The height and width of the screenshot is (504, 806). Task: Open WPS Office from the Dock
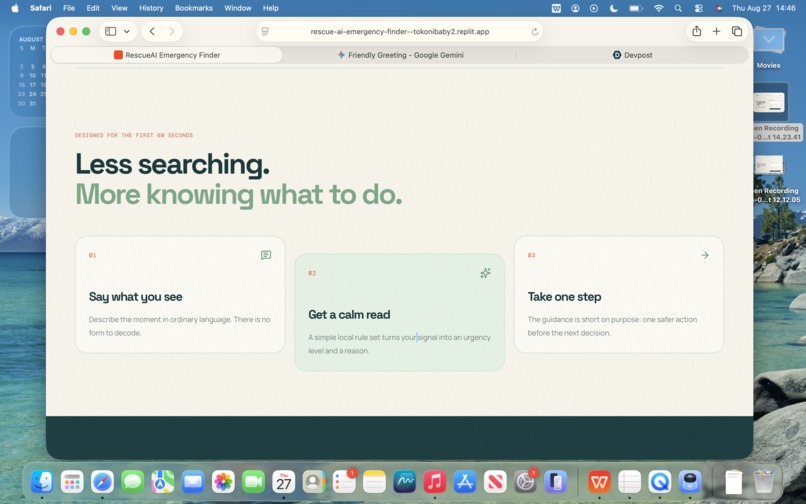coord(599,482)
